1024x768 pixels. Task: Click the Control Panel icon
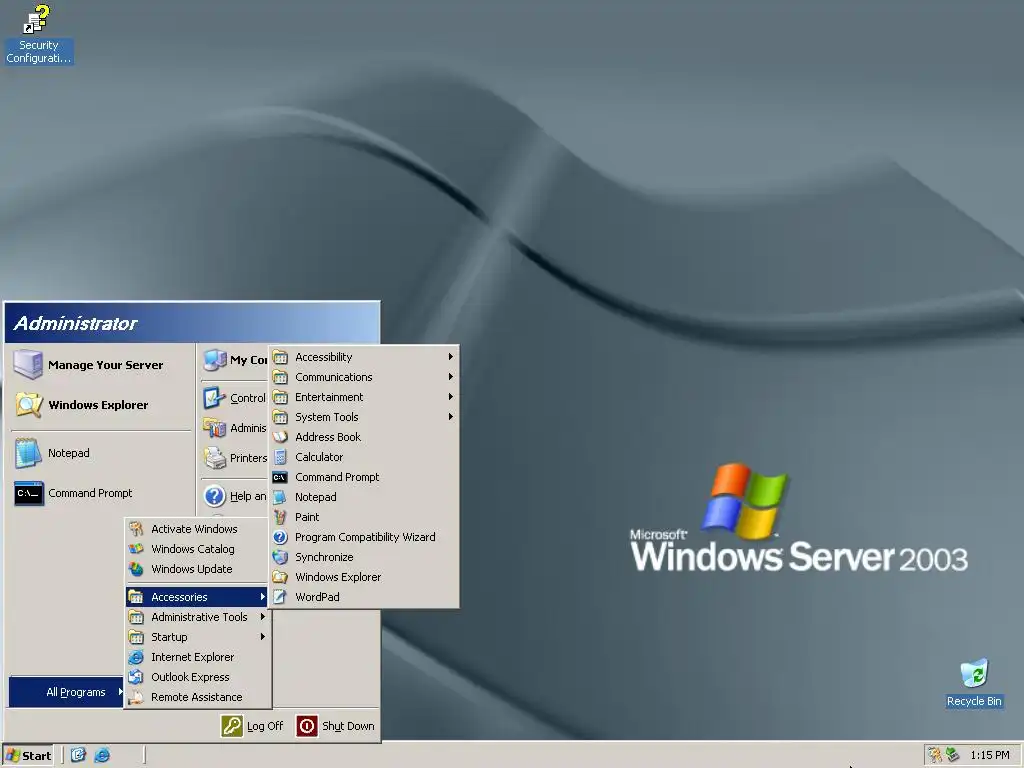pyautogui.click(x=214, y=398)
